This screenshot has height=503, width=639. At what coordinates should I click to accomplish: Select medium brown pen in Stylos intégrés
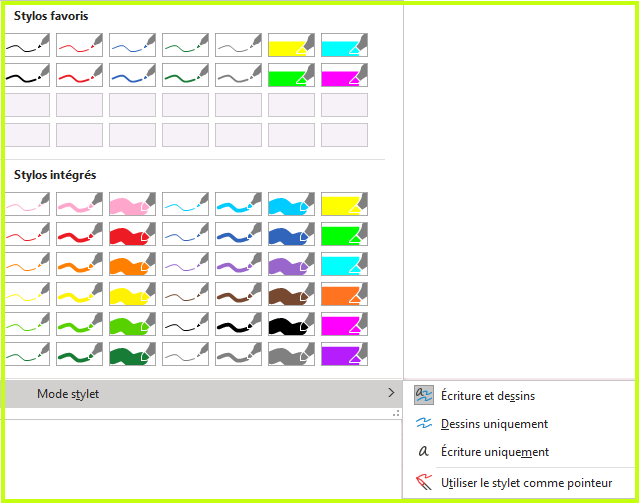point(238,294)
